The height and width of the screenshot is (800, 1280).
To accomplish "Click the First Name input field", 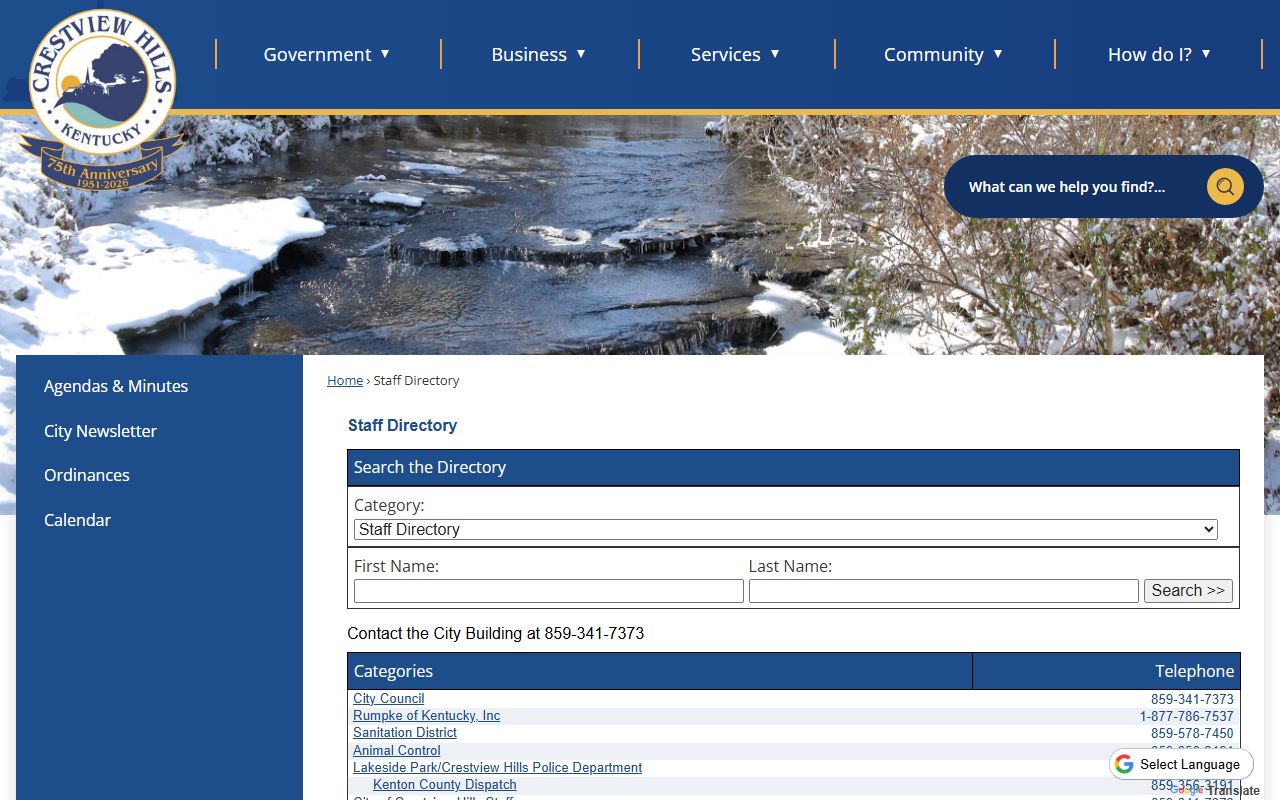I will (x=548, y=591).
